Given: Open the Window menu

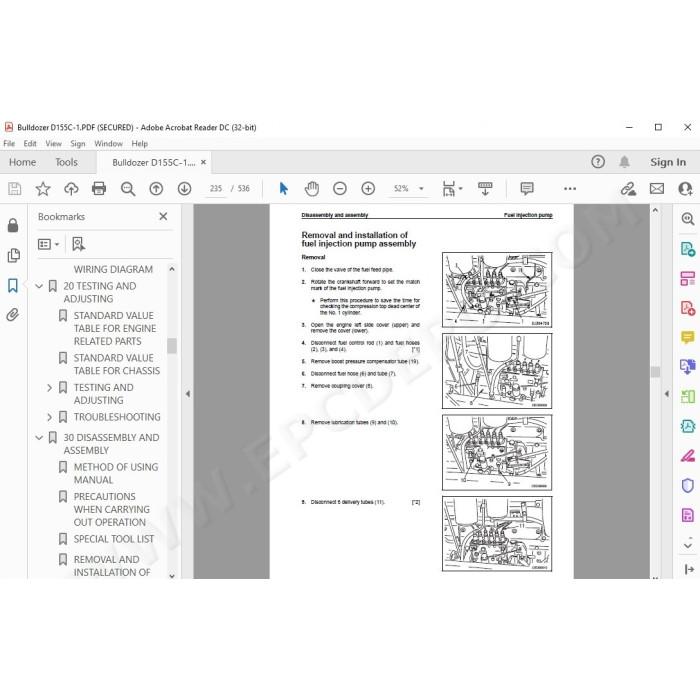Looking at the screenshot, I should [x=108, y=144].
